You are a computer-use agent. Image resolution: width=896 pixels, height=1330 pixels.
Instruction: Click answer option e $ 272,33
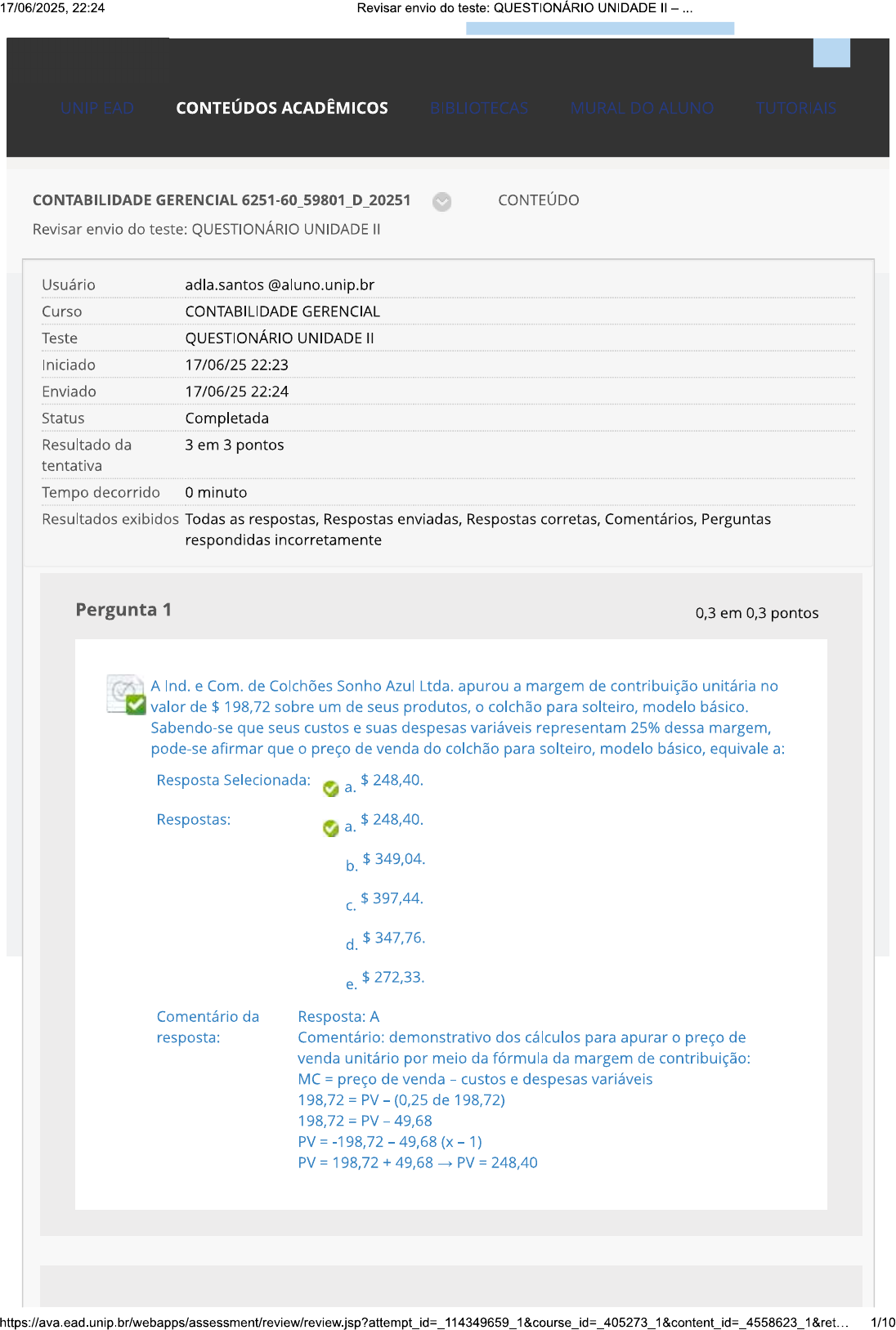[x=385, y=978]
